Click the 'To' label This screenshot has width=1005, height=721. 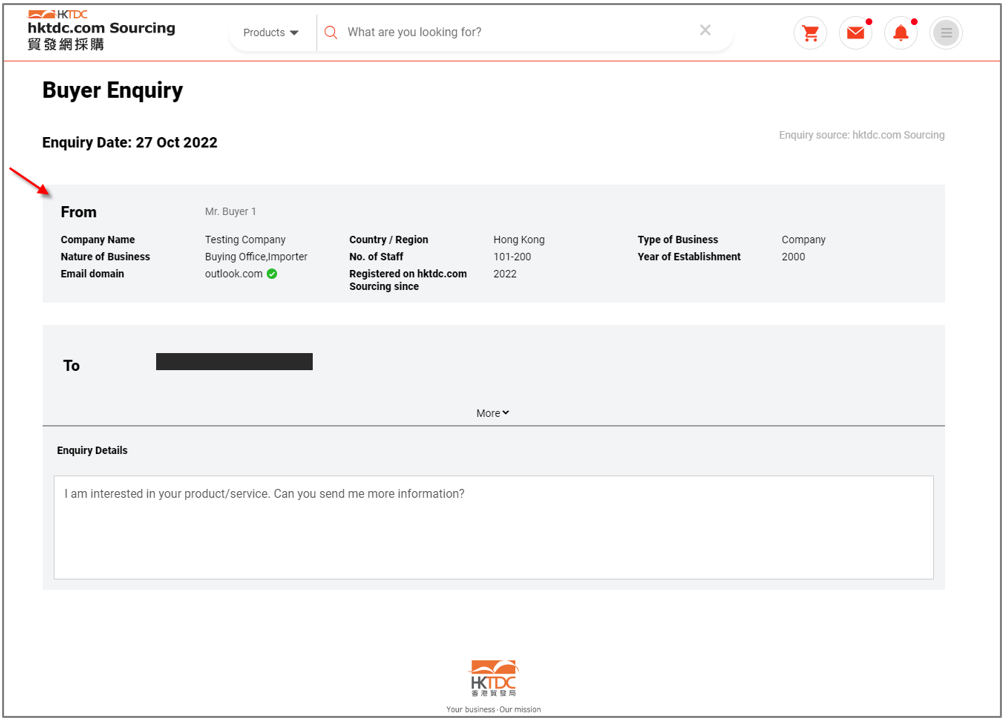[71, 366]
